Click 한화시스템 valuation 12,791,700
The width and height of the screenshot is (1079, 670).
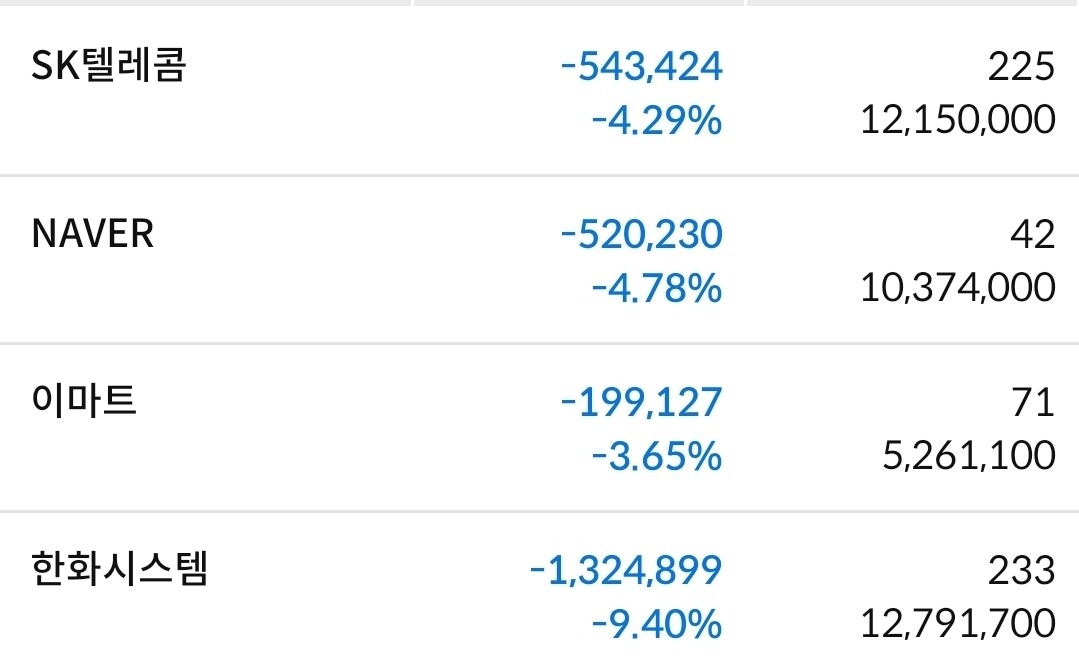pos(958,623)
